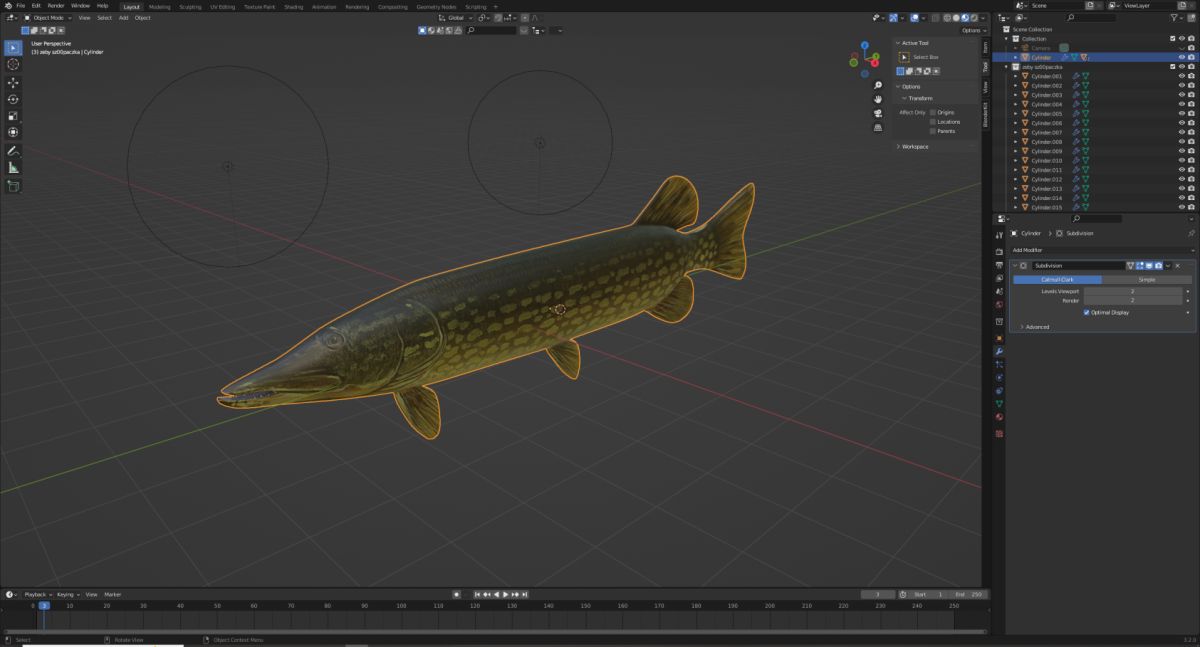1200x647 pixels.
Task: Activate the Cursor tool
Action: click(x=14, y=64)
